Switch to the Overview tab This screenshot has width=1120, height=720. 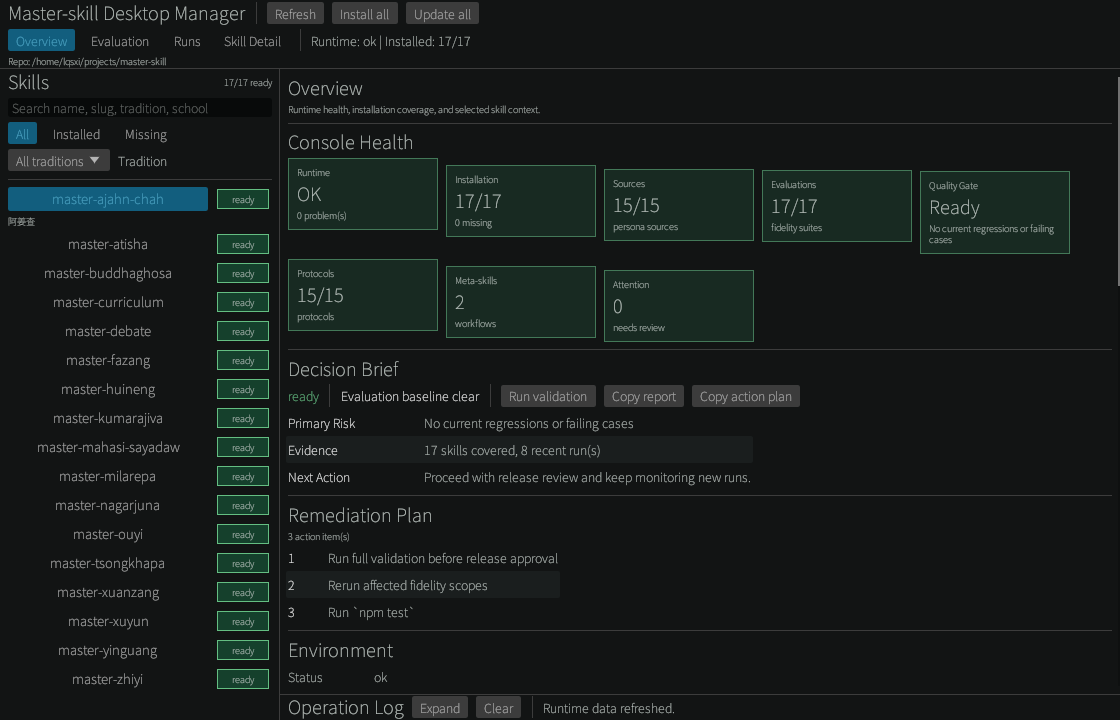41,41
